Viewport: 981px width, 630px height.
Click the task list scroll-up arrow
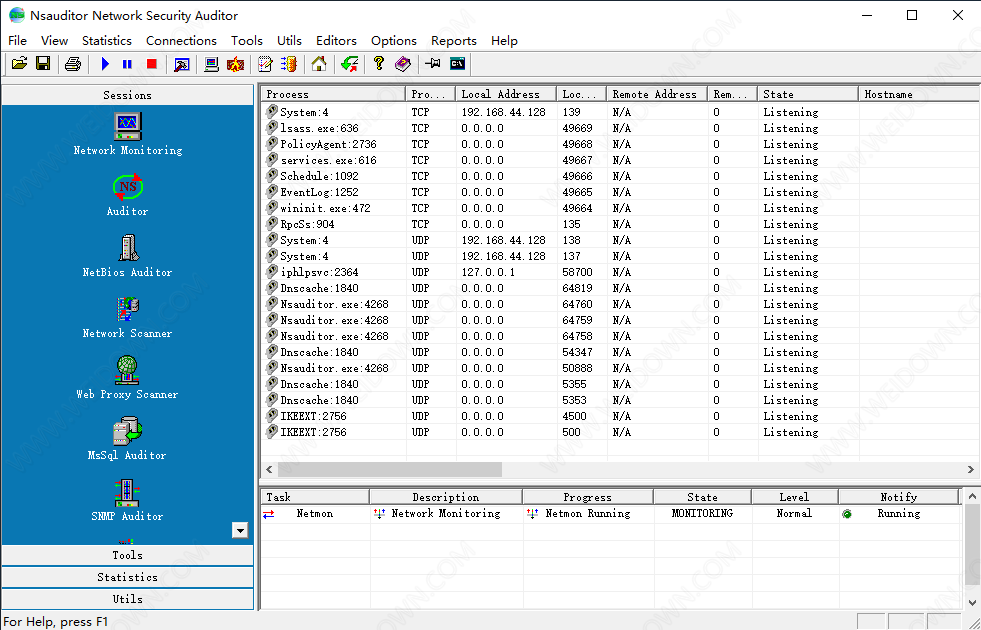point(972,496)
